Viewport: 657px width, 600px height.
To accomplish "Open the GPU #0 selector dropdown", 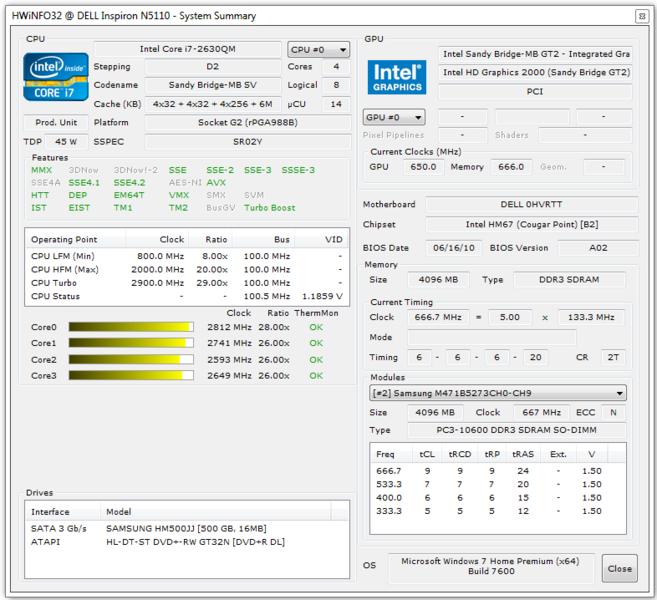I will [394, 117].
